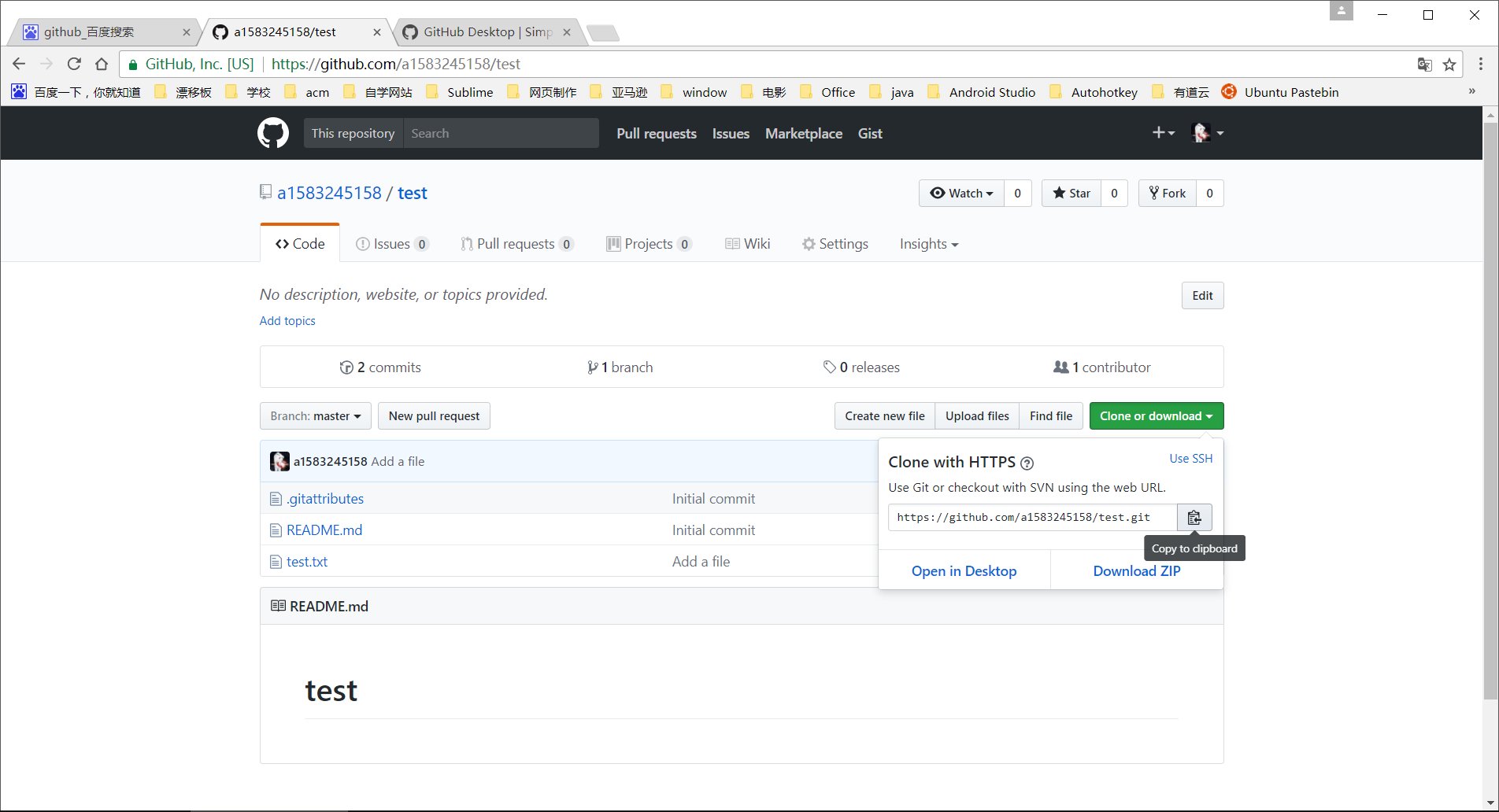Open the test.txt file
1499x812 pixels.
[307, 562]
